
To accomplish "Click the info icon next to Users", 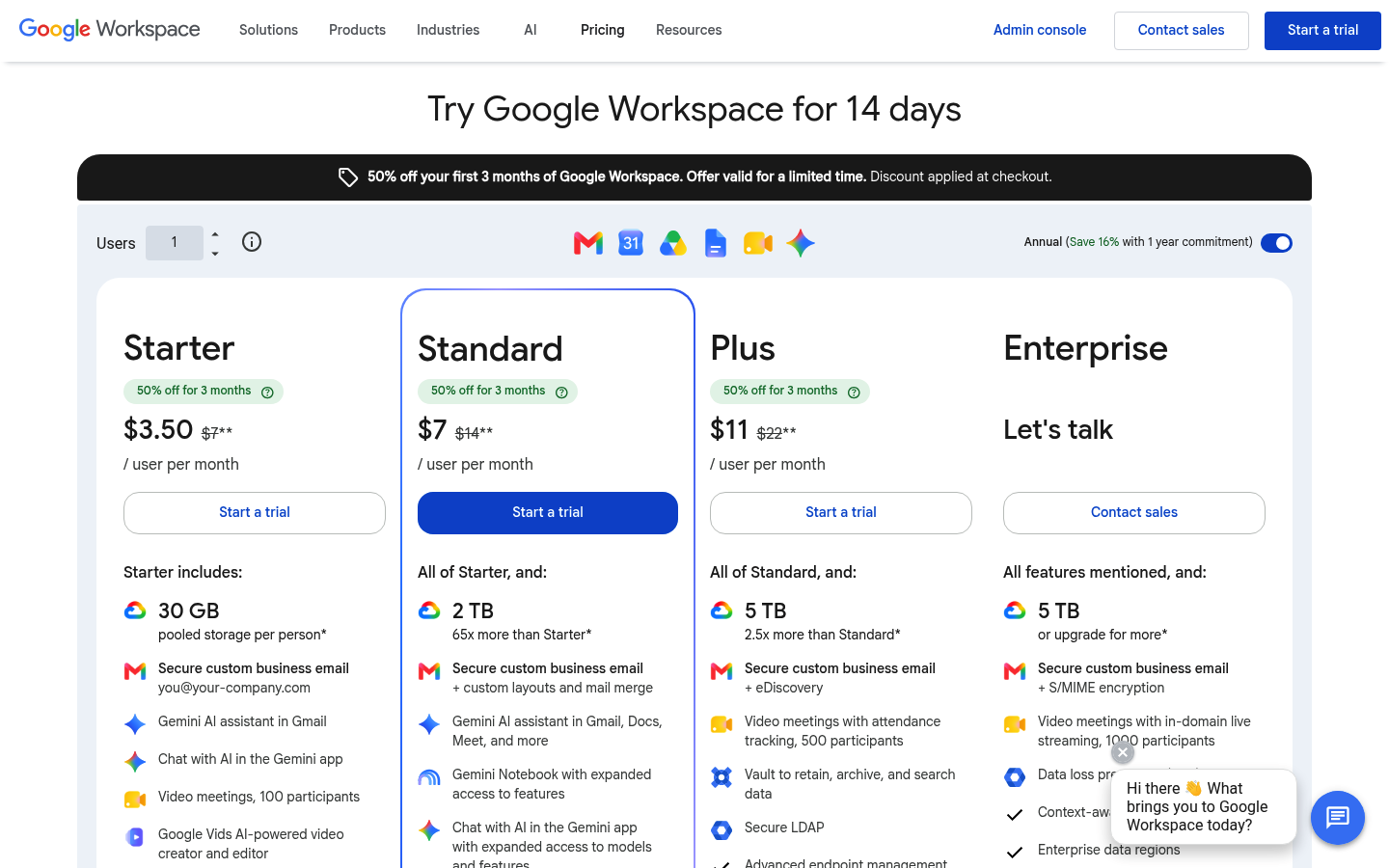I will (252, 242).
